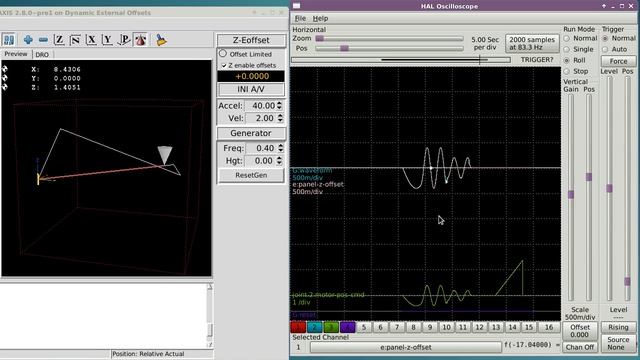Click the homed symbol next to X coordinate

pos(4,69)
